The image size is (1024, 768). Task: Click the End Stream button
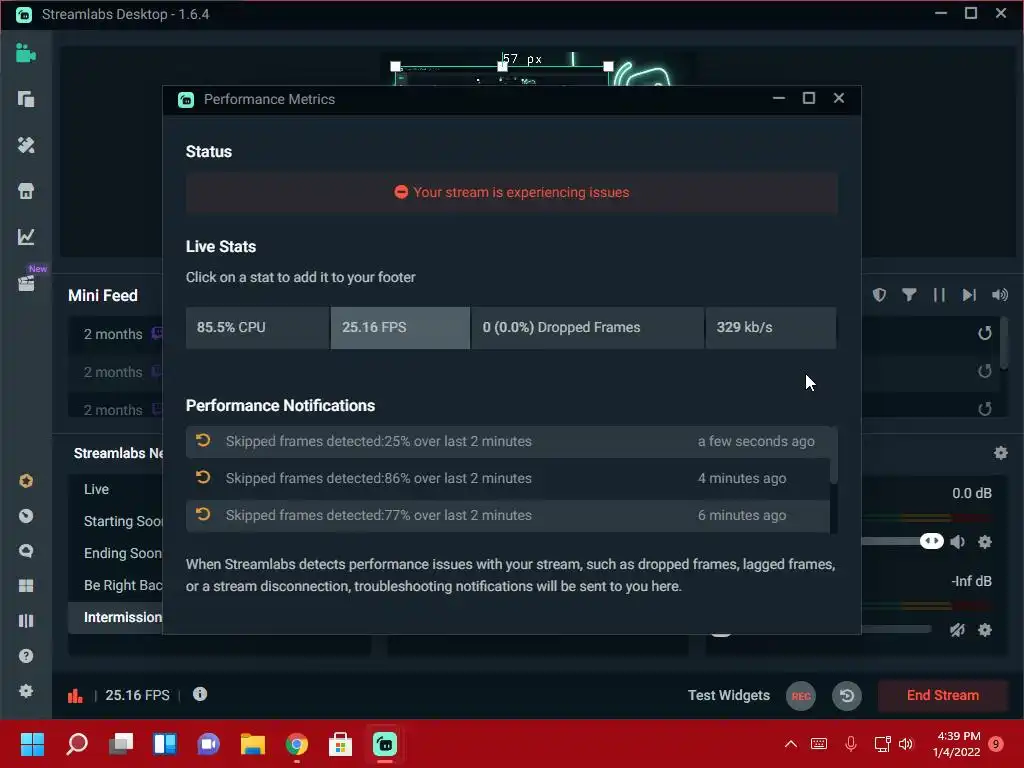click(942, 696)
